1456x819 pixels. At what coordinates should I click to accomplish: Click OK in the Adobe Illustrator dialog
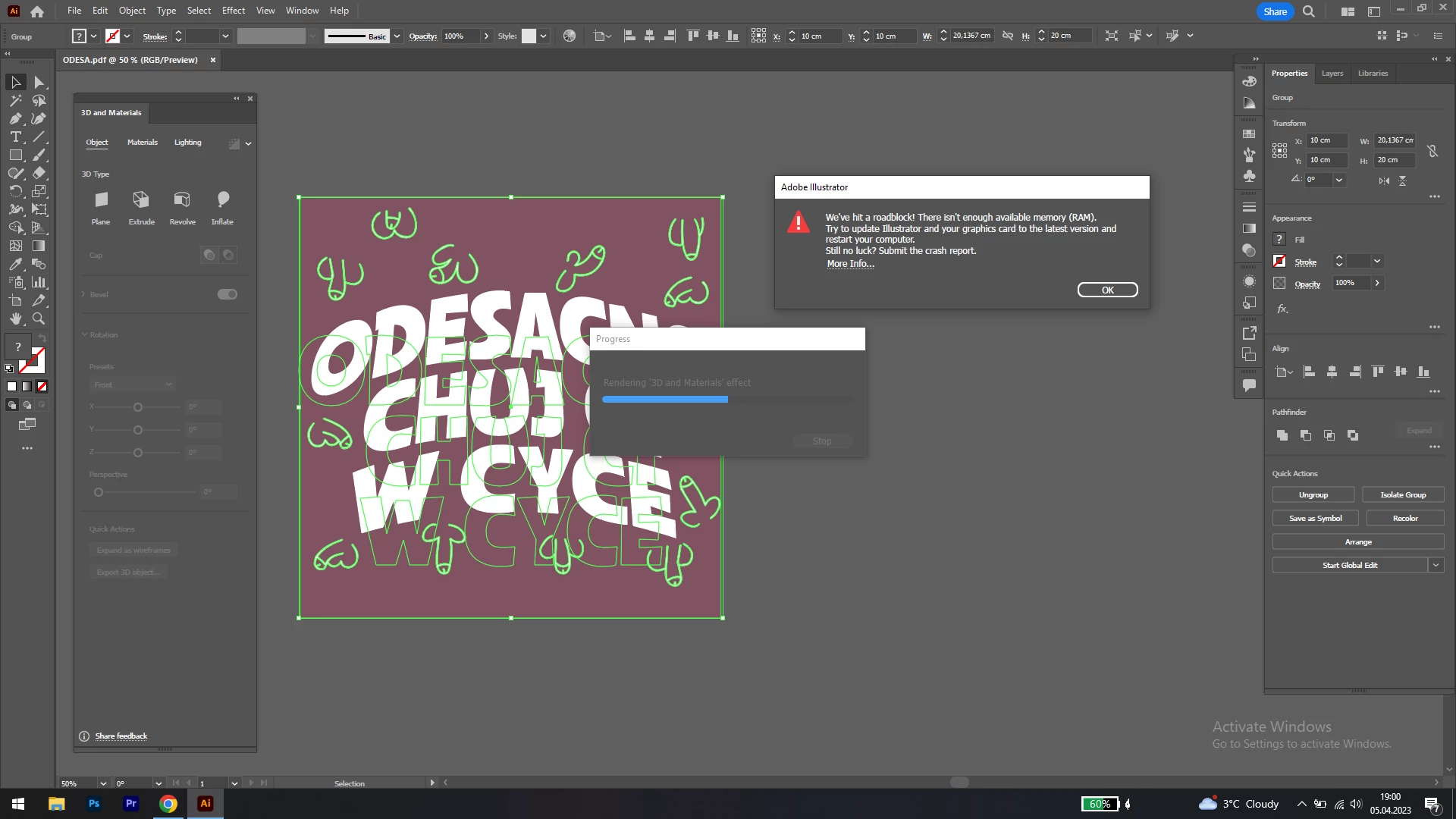pyautogui.click(x=1107, y=290)
